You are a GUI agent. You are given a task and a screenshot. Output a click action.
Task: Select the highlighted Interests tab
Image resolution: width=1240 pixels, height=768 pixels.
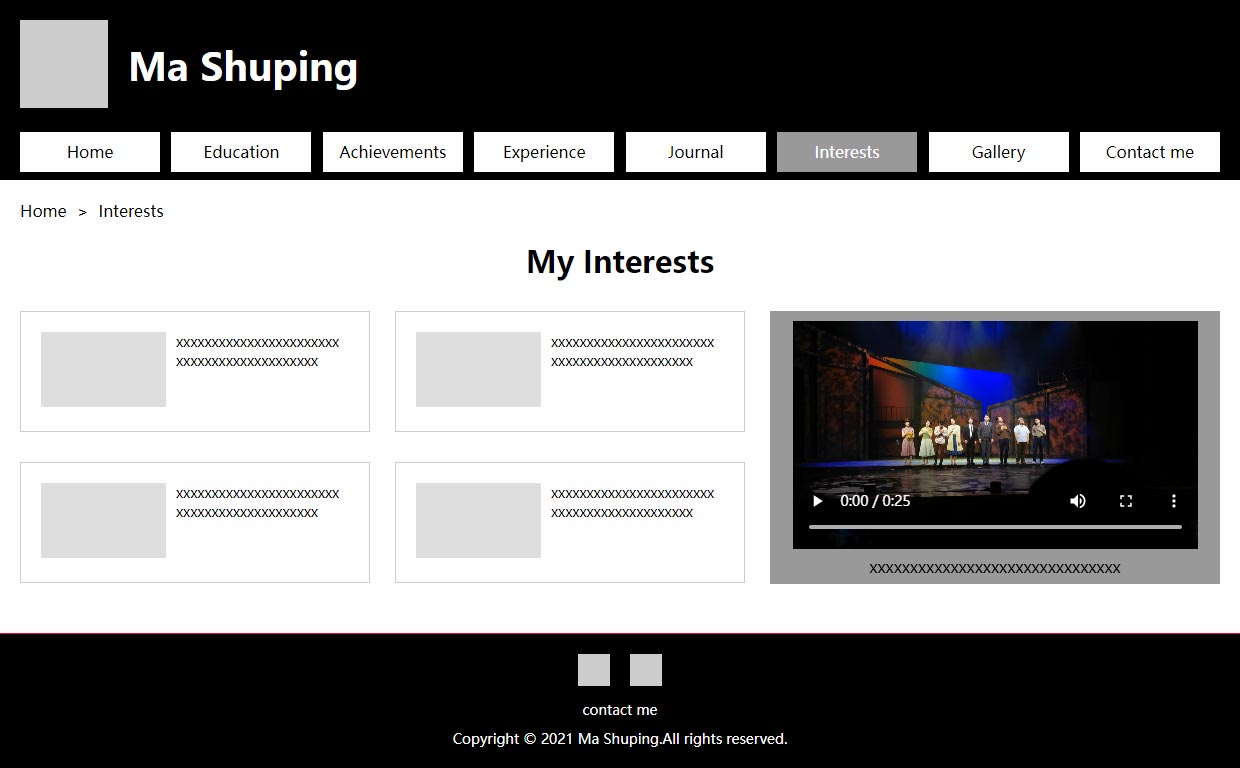tap(847, 152)
